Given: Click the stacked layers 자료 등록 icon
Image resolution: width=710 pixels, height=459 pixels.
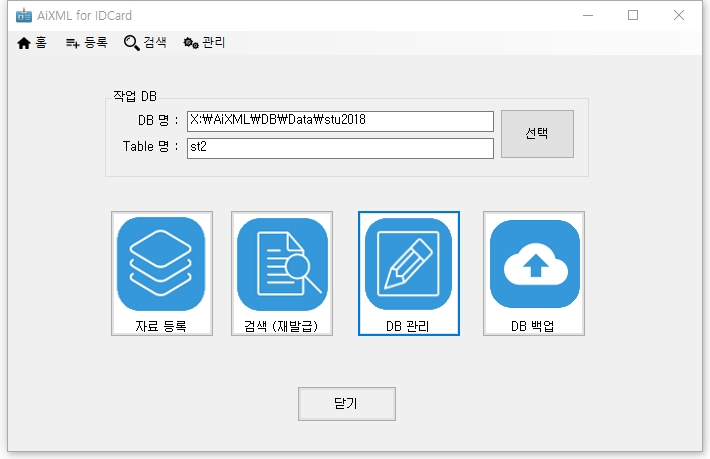Looking at the screenshot, I should [x=161, y=264].
